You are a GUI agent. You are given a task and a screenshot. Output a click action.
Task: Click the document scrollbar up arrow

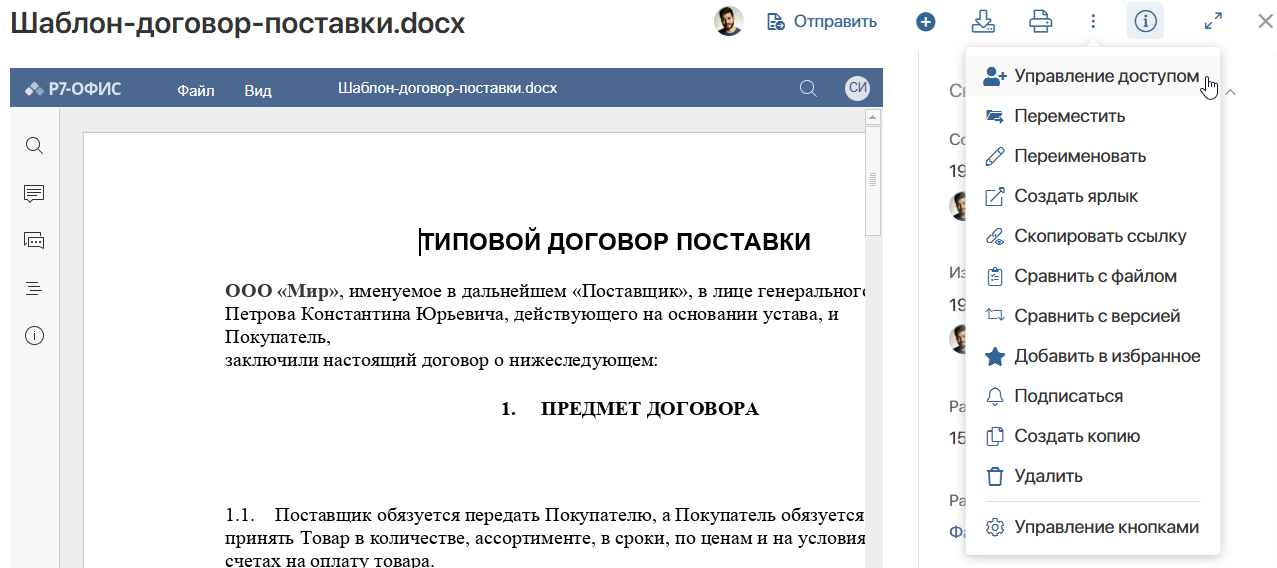873,117
